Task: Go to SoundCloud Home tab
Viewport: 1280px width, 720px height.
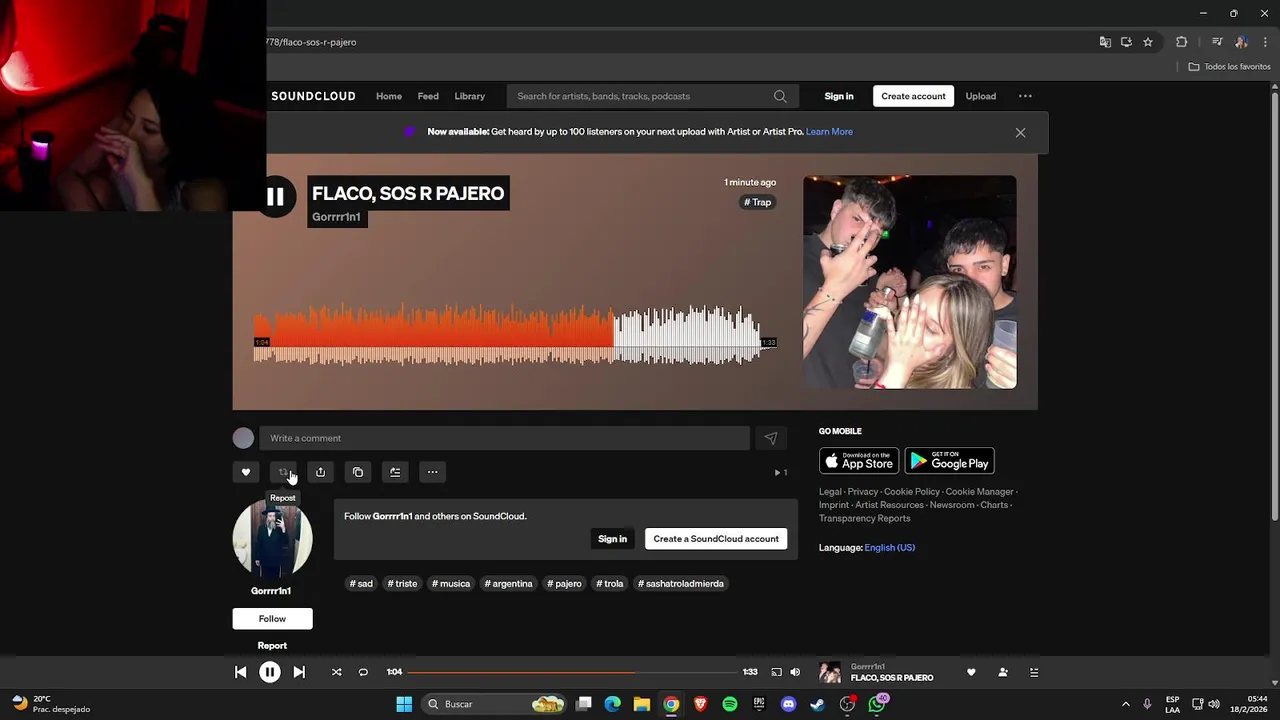Action: [x=389, y=96]
